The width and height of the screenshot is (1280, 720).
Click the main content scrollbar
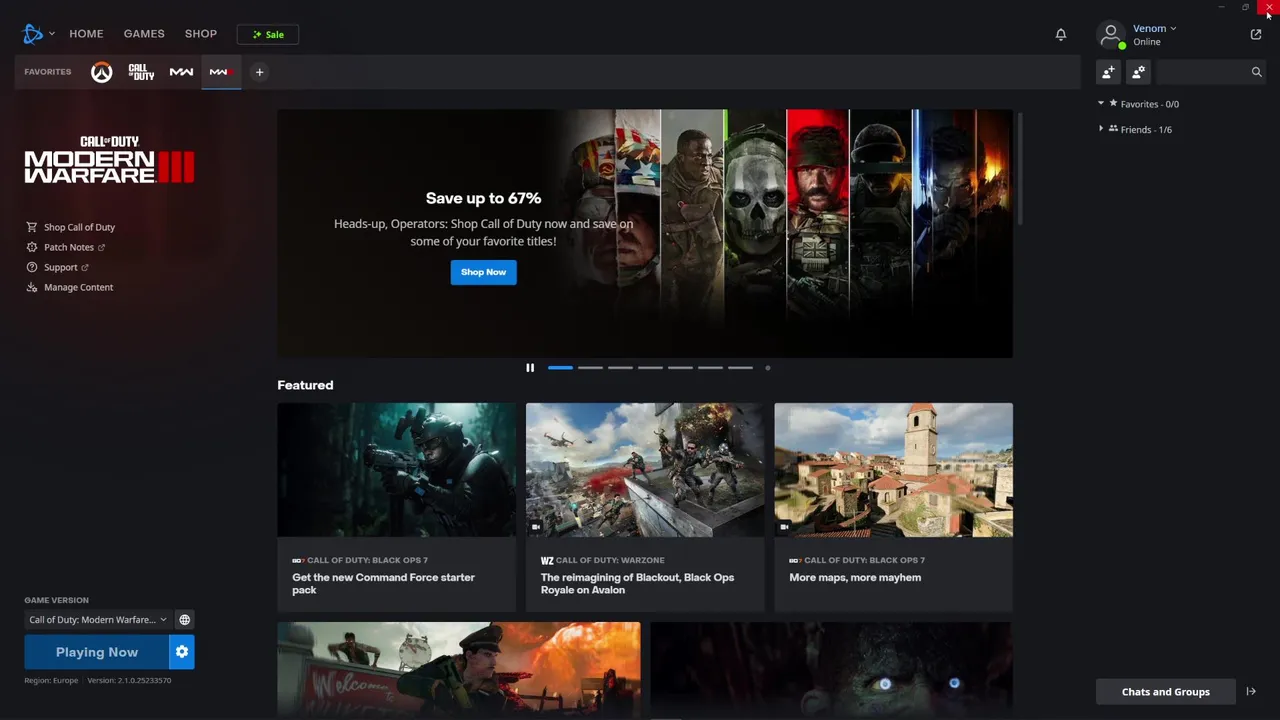coord(1020,168)
